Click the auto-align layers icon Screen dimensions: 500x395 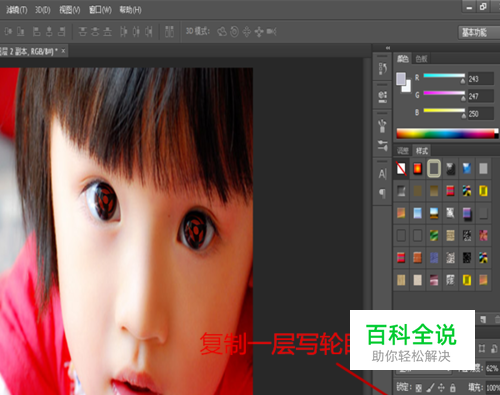click(x=169, y=32)
